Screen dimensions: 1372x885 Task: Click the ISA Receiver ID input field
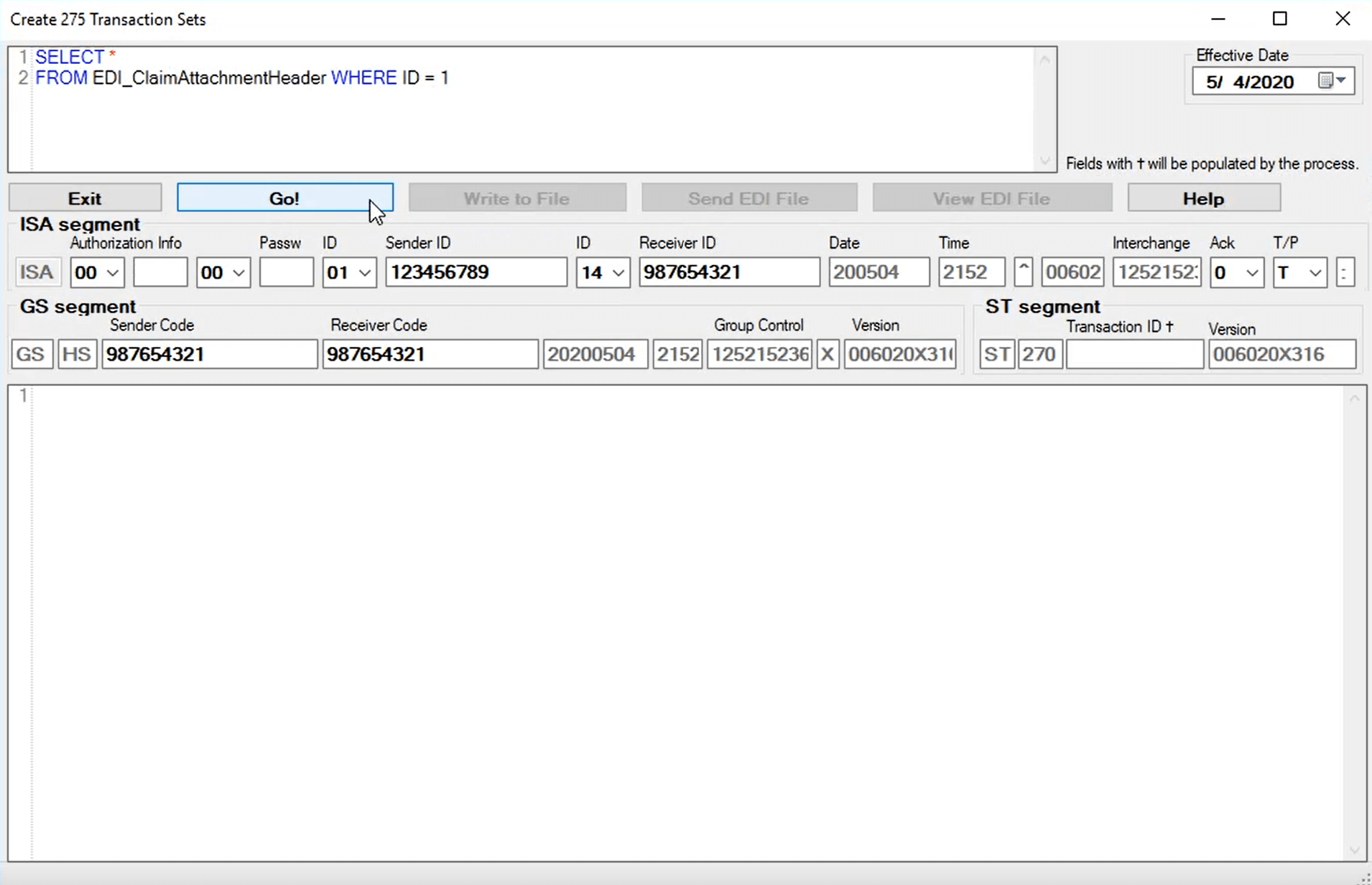(728, 273)
